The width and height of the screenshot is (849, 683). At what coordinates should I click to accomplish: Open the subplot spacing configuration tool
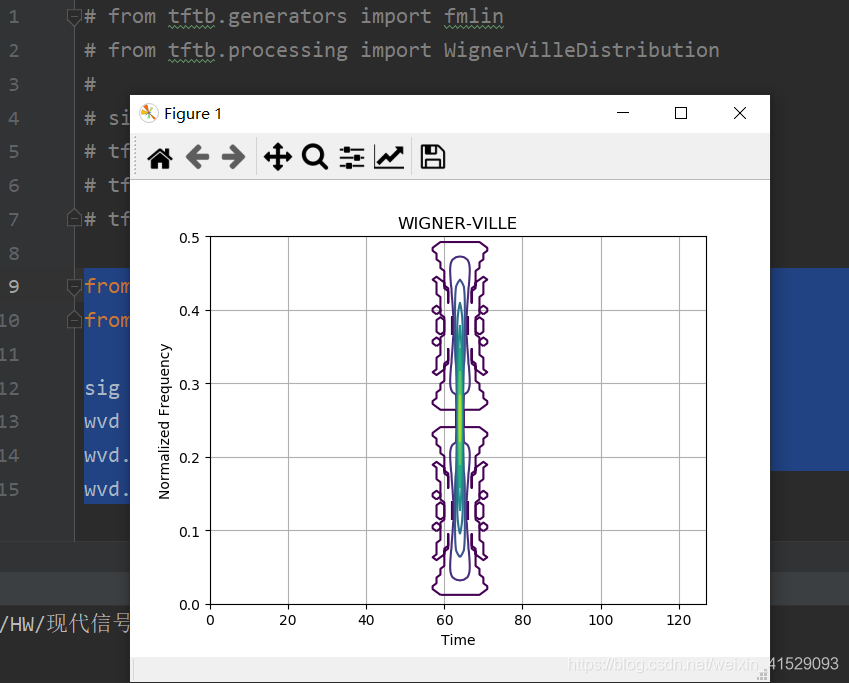(351, 157)
